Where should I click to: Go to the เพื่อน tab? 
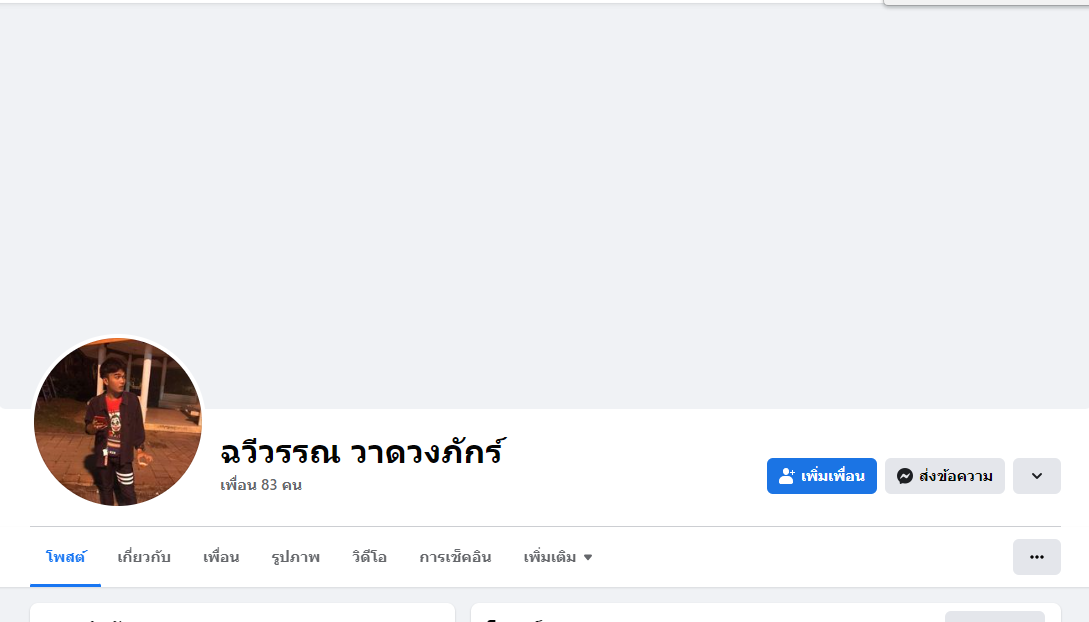coord(221,557)
